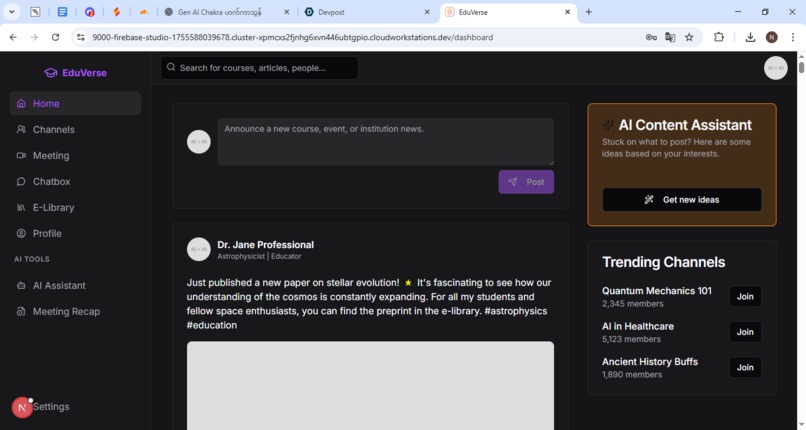Click avatar beside the announcement box
The image size is (806, 430).
[199, 142]
